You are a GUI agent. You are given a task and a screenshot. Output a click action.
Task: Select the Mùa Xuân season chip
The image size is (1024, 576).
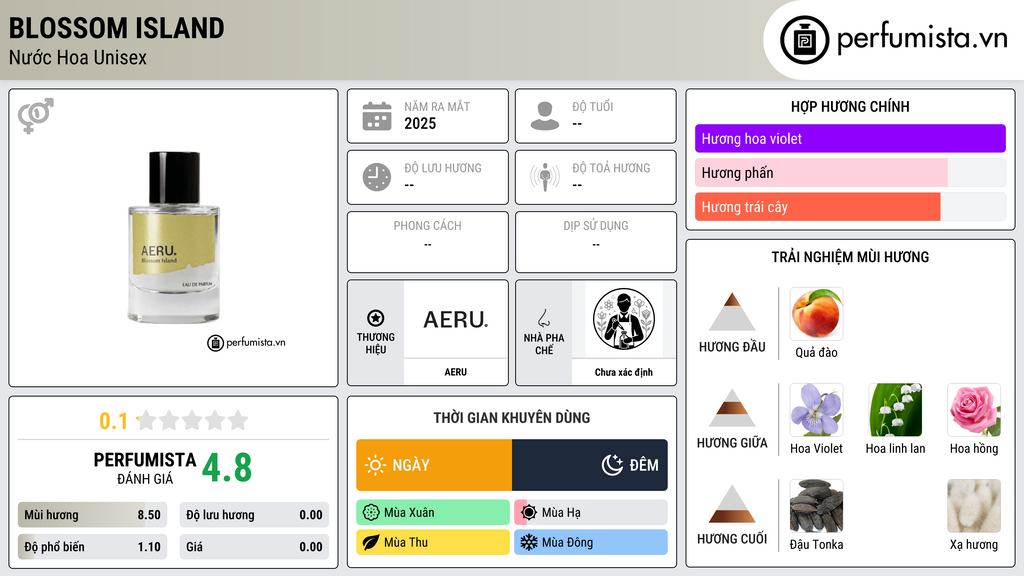pos(433,513)
